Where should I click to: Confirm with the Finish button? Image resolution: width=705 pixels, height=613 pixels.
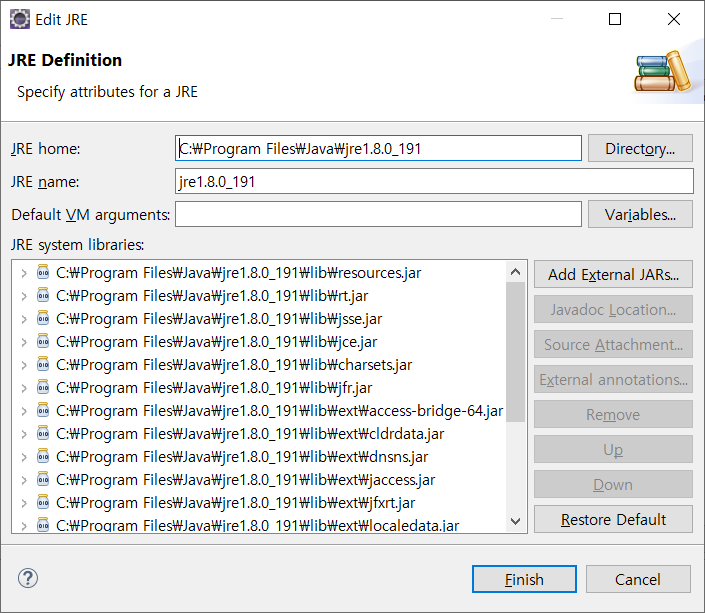click(524, 579)
